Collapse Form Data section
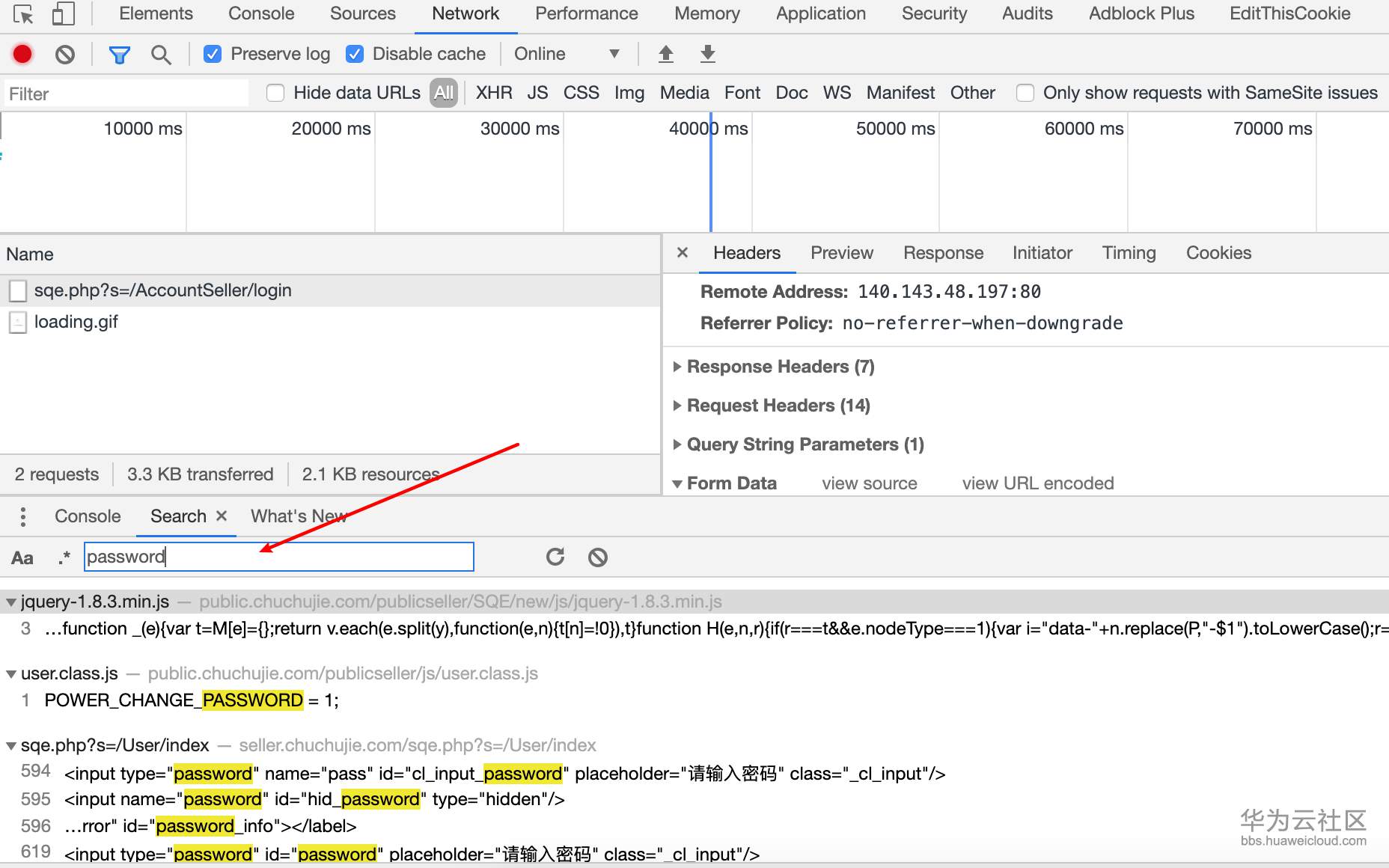1389x868 pixels. 677,484
